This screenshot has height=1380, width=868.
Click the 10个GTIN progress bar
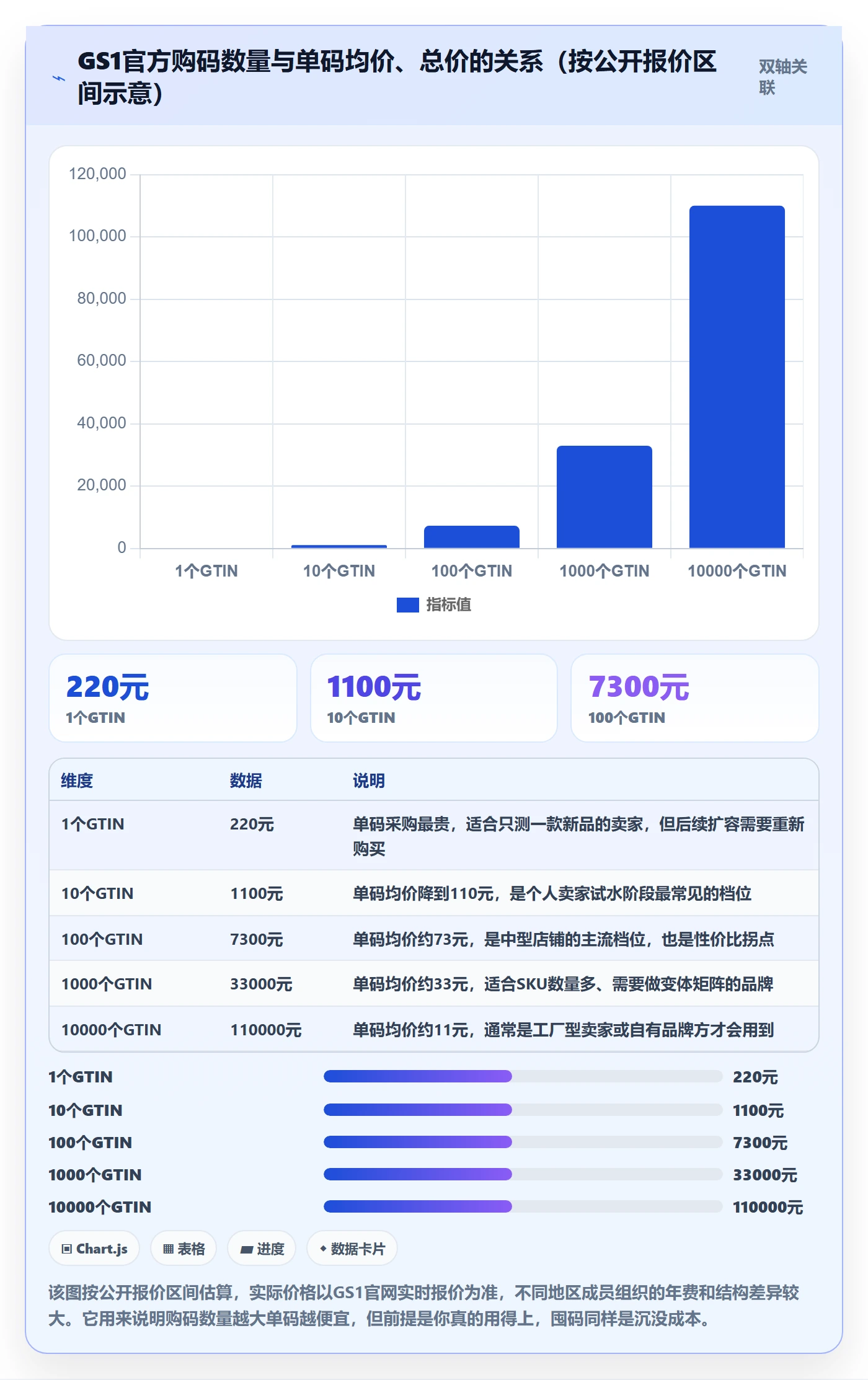(523, 1110)
